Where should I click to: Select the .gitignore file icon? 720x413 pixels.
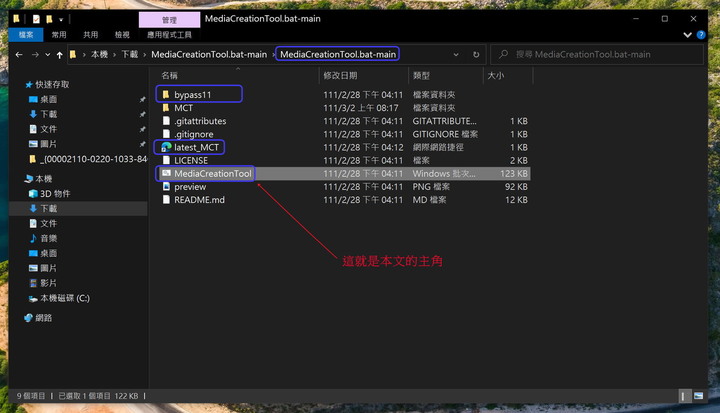(166, 134)
